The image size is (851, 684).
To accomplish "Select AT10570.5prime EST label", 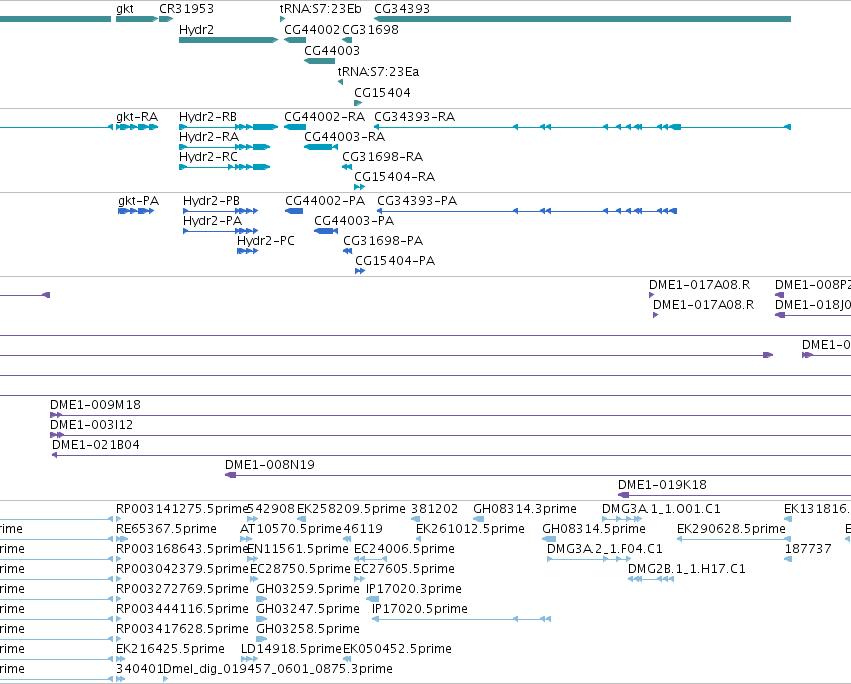I will (x=291, y=529).
